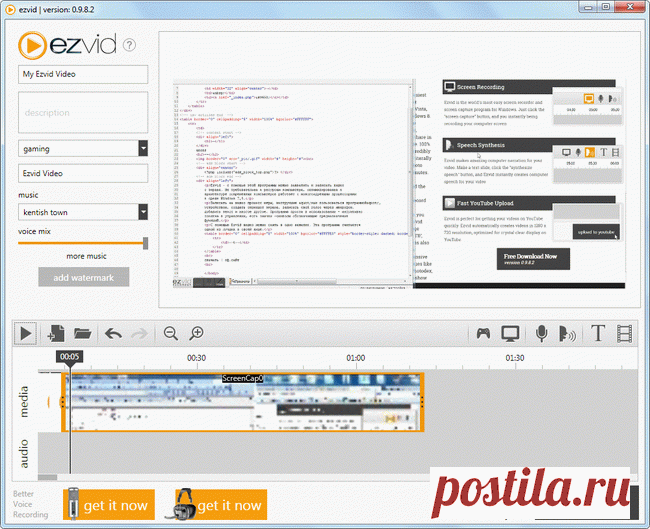Click into the description field
Screen dimensions: 650x529
pyautogui.click(x=83, y=112)
